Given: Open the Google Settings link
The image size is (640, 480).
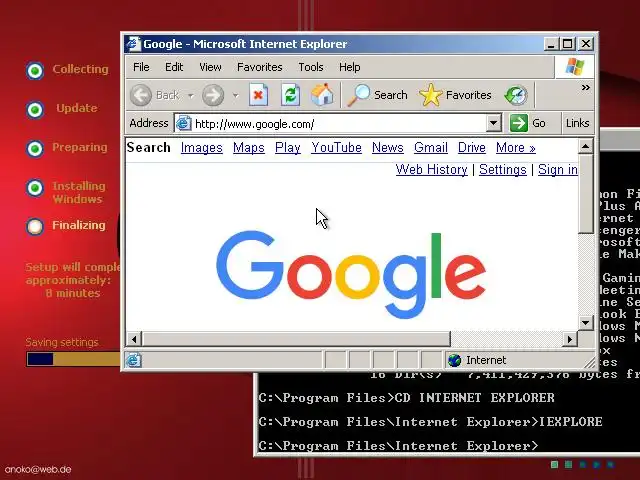Looking at the screenshot, I should point(503,169).
